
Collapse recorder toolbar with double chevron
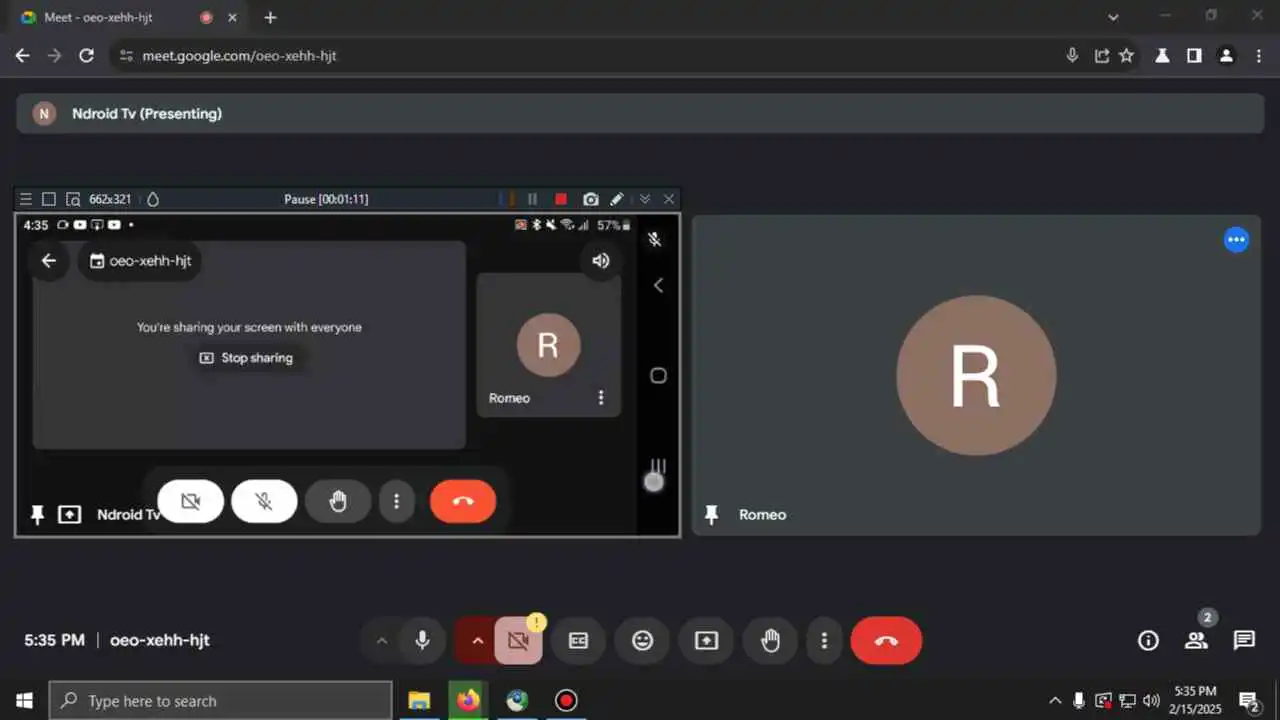[x=645, y=199]
